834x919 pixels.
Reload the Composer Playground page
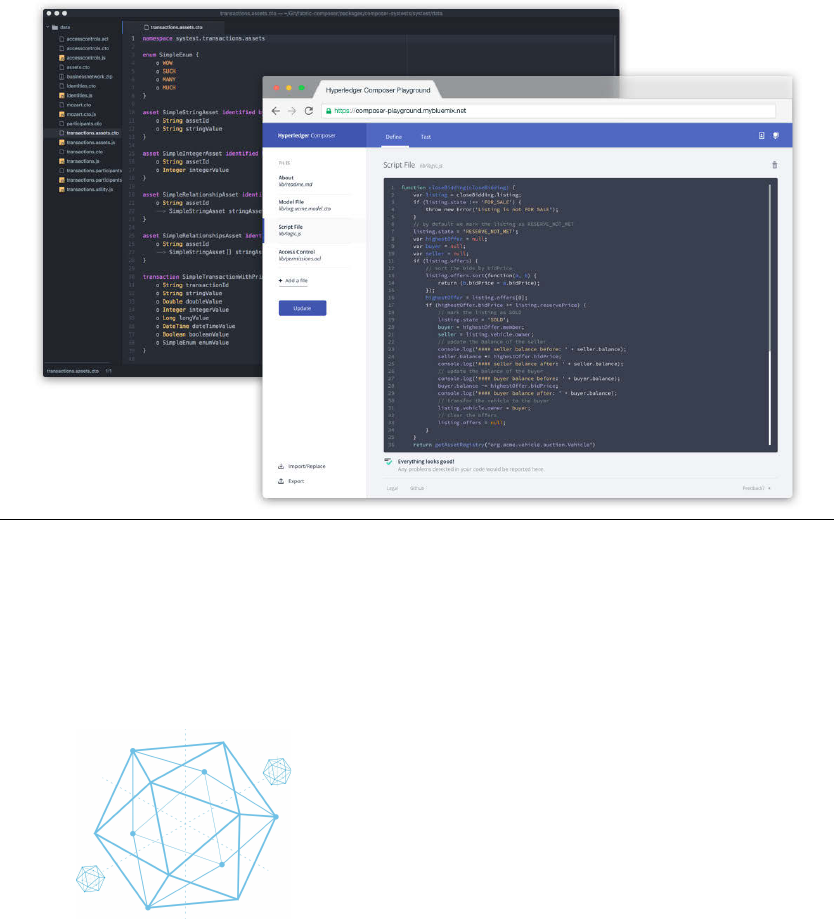[x=309, y=111]
